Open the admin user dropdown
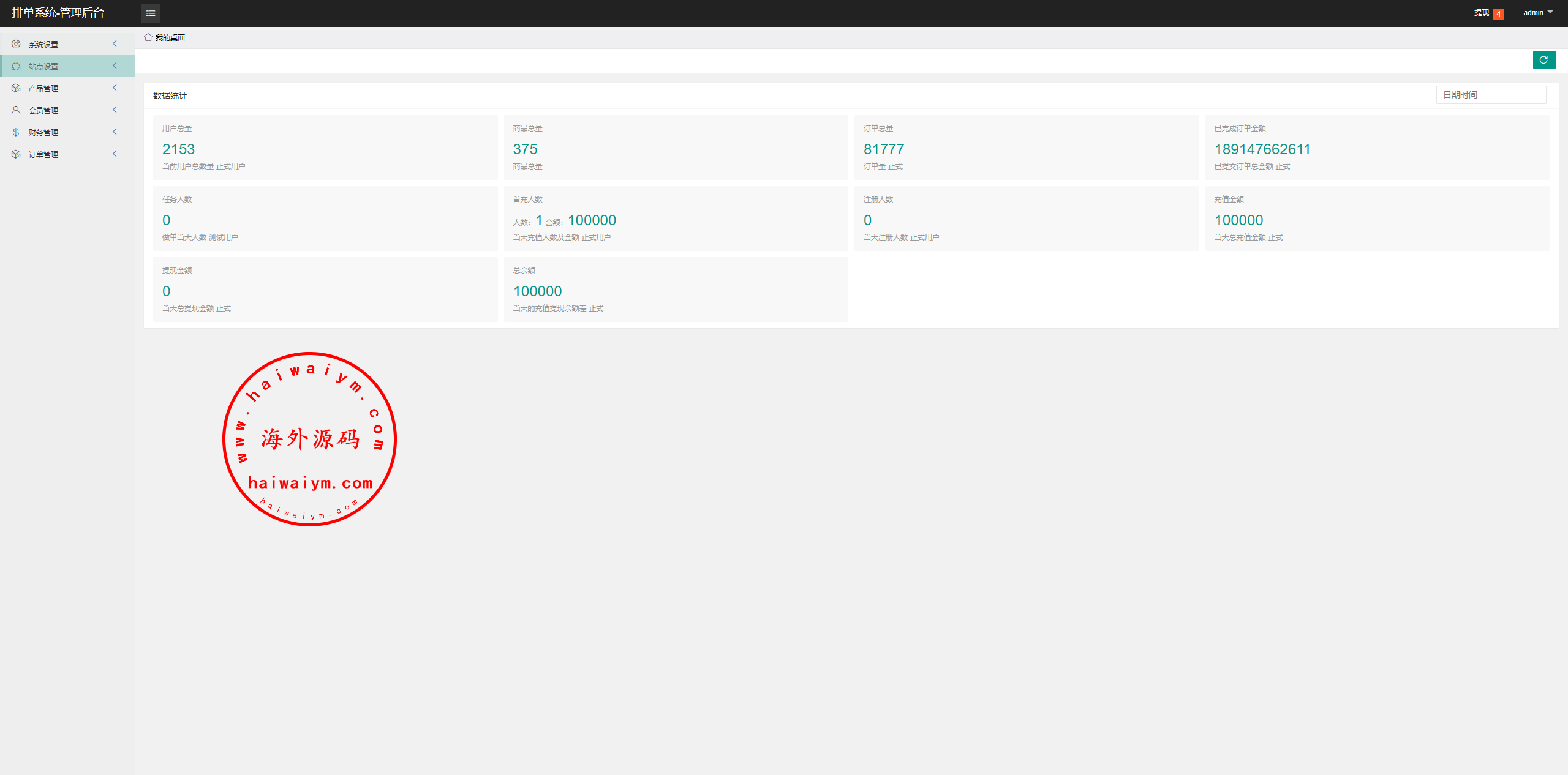The height and width of the screenshot is (775, 1568). coord(1538,12)
